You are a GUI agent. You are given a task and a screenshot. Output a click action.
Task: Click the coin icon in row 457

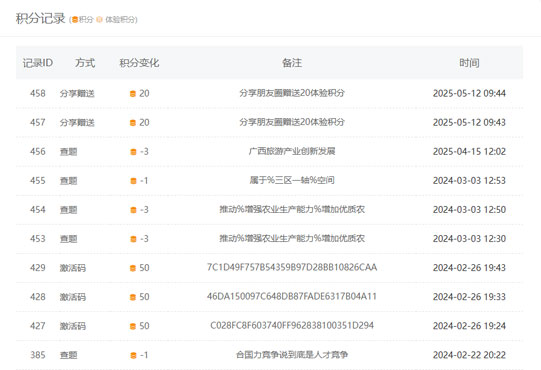pos(132,123)
